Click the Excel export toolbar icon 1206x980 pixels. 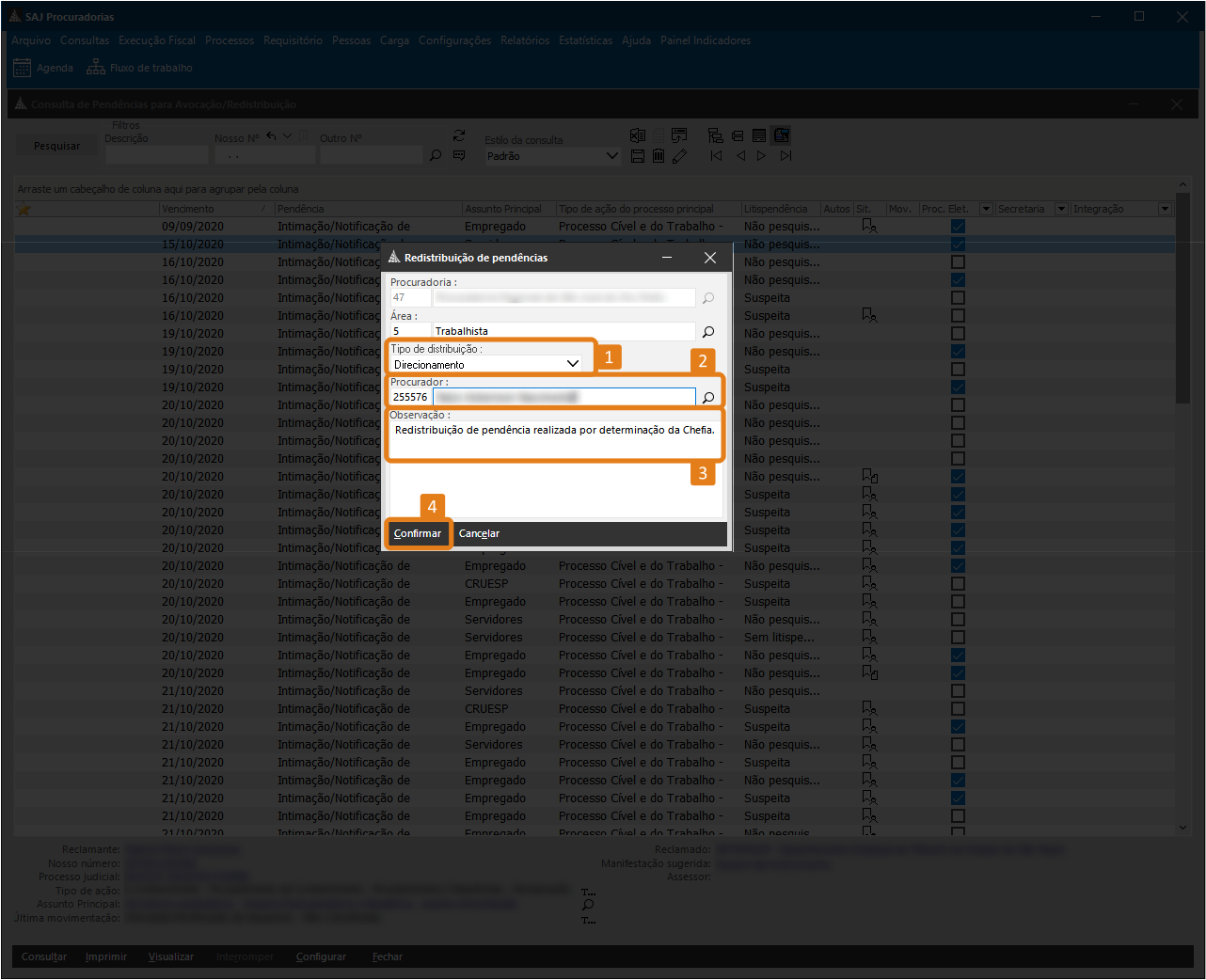coord(638,135)
